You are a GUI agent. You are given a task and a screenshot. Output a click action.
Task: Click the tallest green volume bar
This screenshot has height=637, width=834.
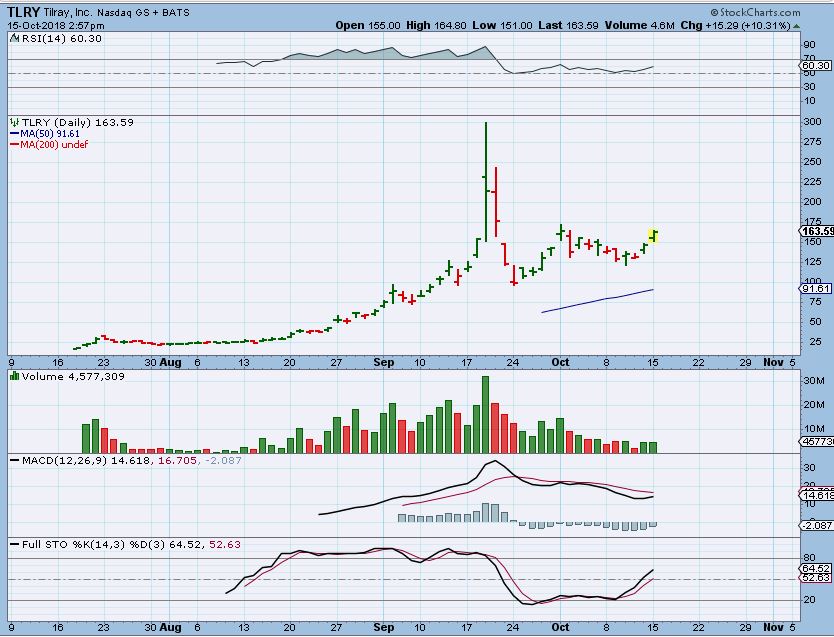click(x=485, y=414)
